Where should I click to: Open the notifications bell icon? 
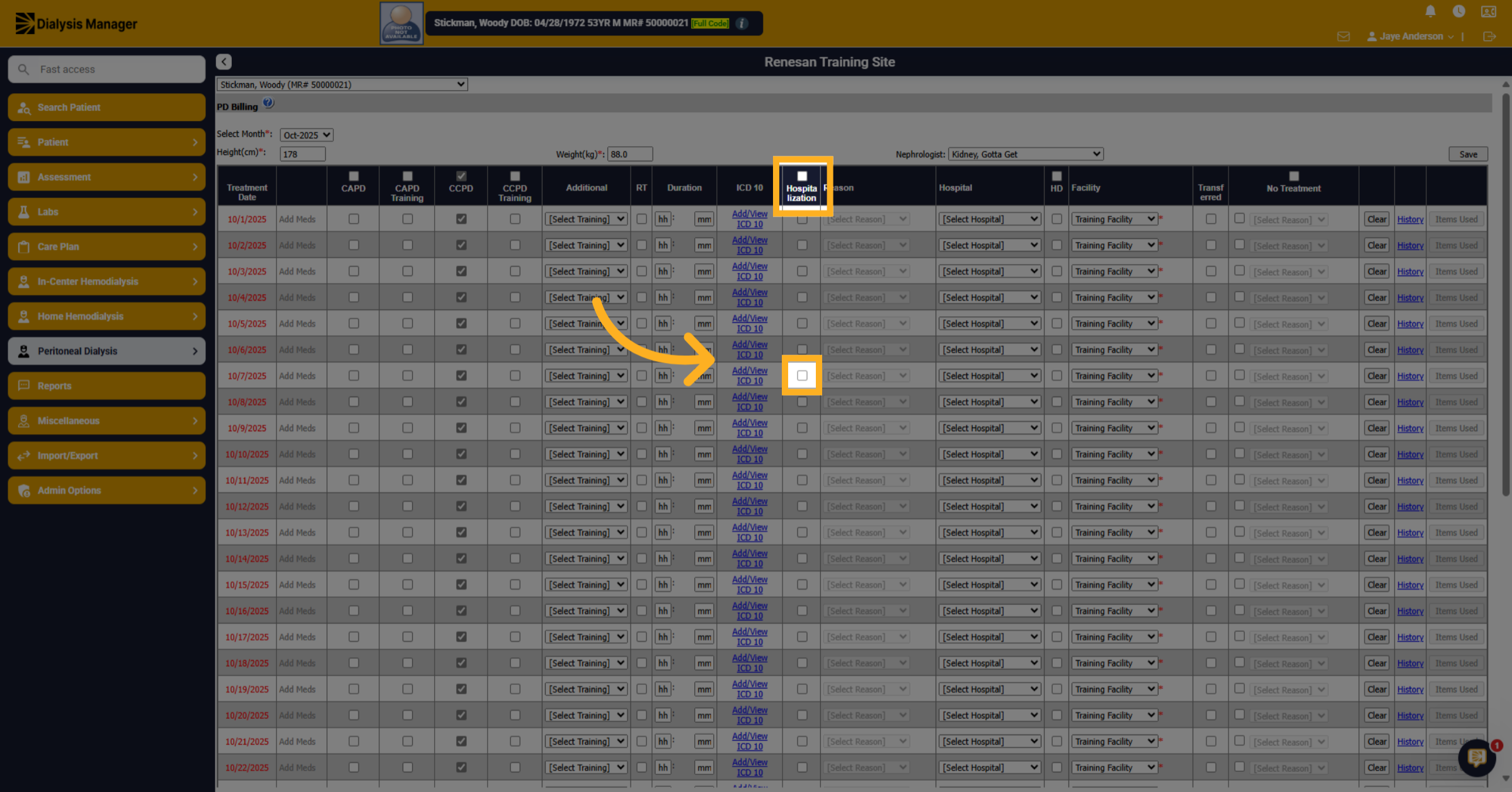pos(1430,11)
